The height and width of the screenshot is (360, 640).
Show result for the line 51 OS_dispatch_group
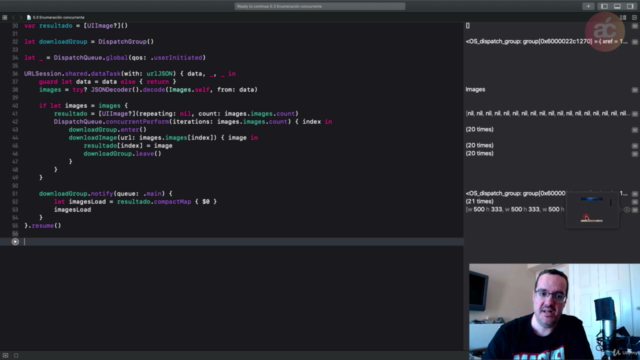pyautogui.click(x=635, y=193)
